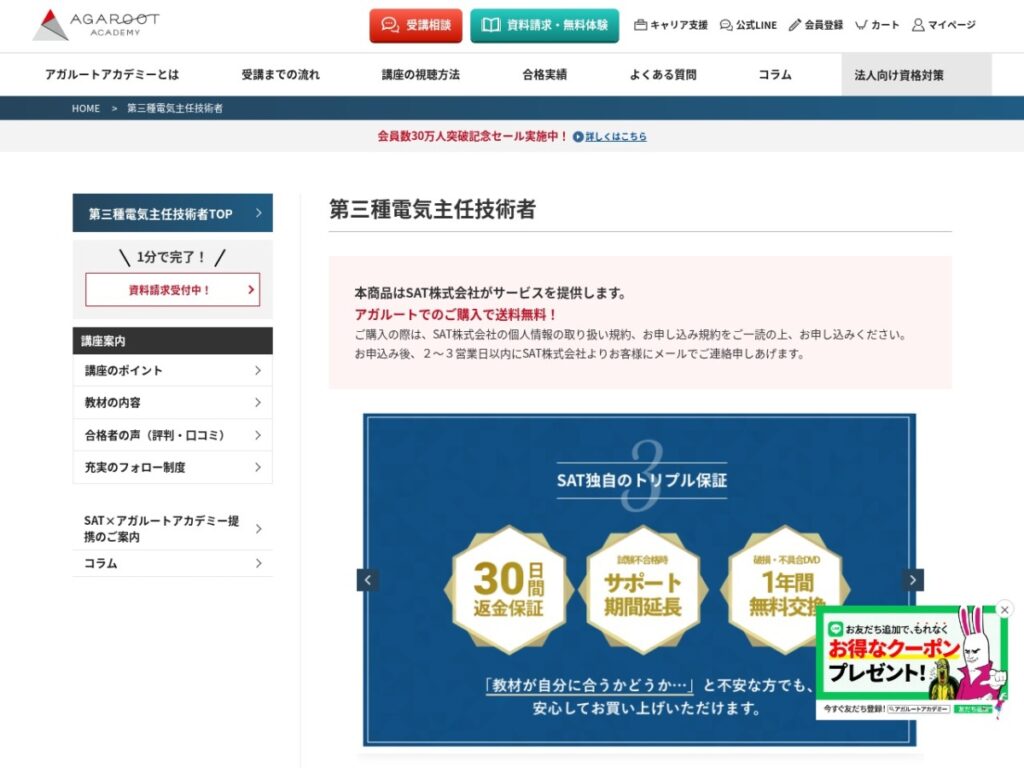Click the blue arrow icon before 詳しくはこちら

pos(578,136)
